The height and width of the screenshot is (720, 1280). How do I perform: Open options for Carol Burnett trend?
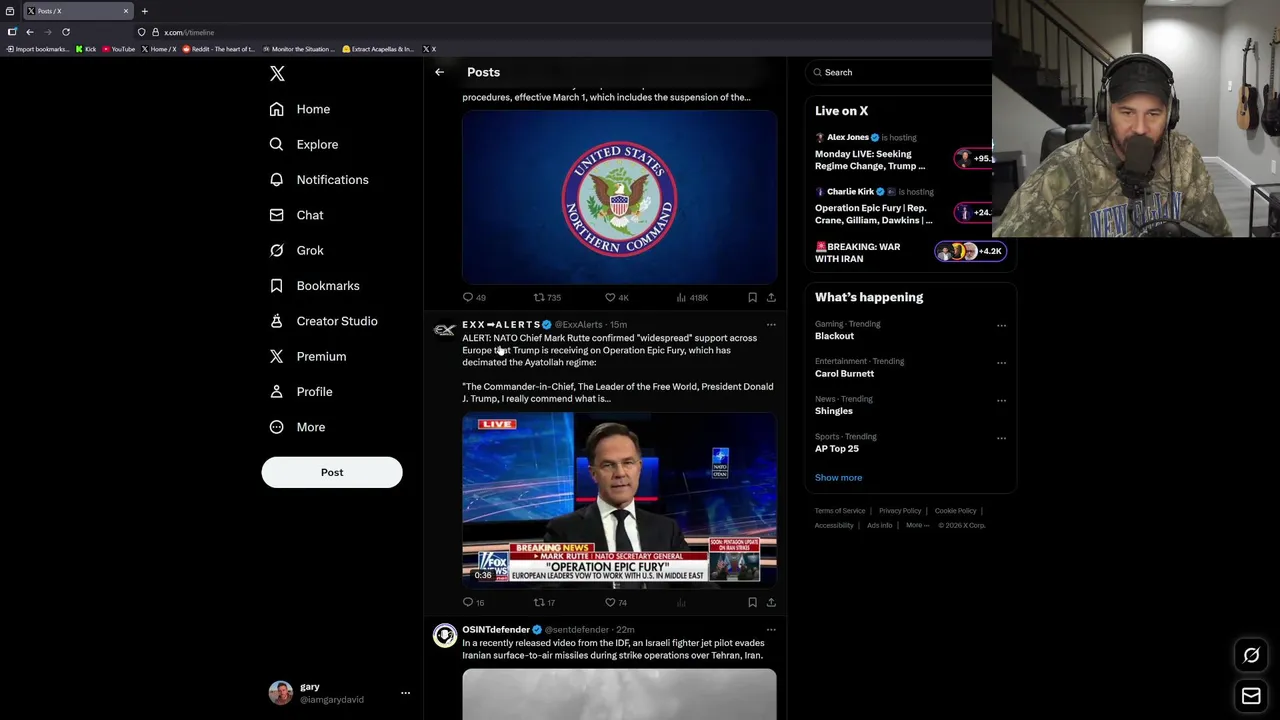click(1001, 363)
